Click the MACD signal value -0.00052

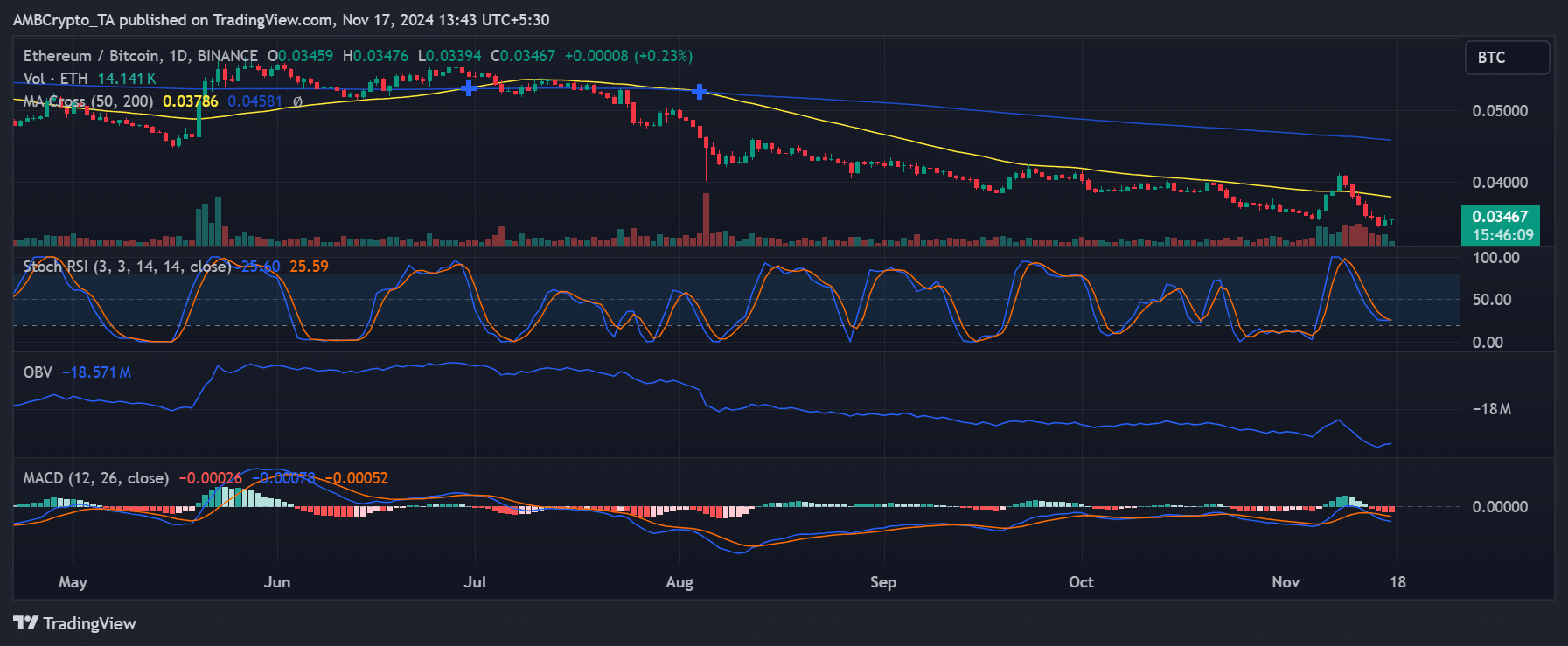coord(357,478)
